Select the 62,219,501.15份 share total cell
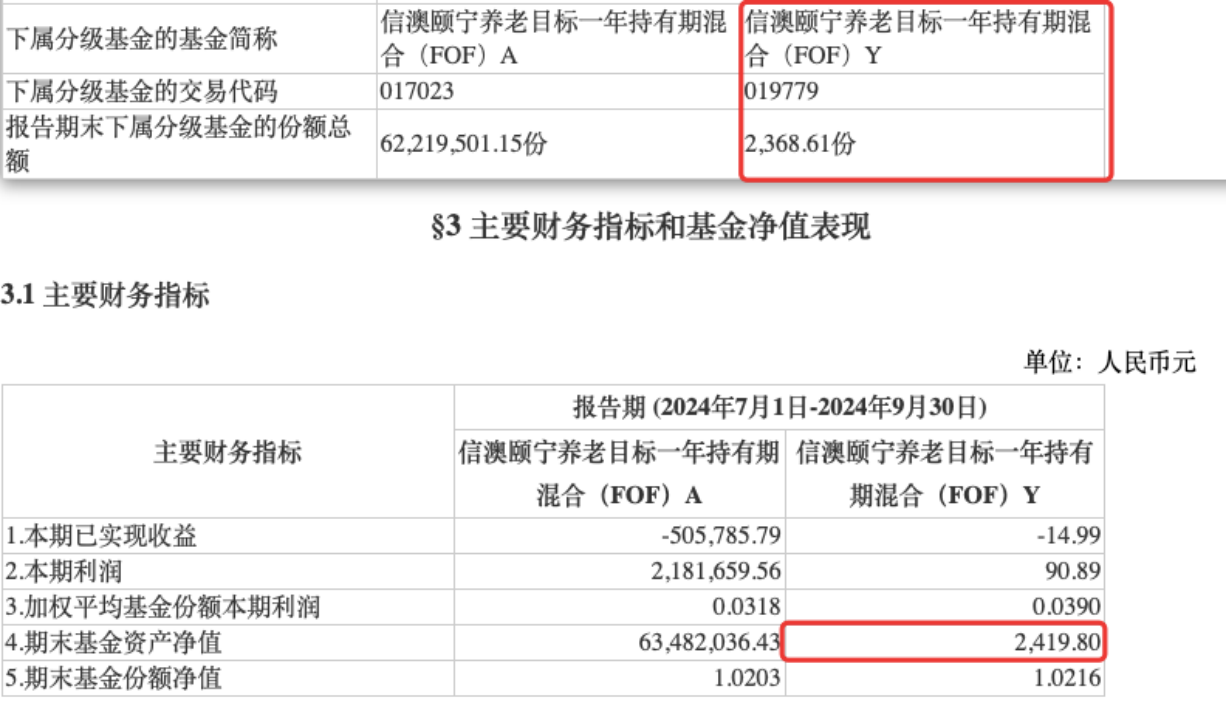This screenshot has height=720, width=1226. point(464,144)
